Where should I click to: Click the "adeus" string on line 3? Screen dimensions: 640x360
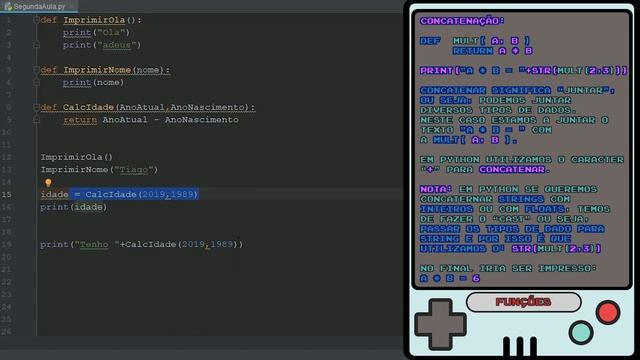(116, 45)
